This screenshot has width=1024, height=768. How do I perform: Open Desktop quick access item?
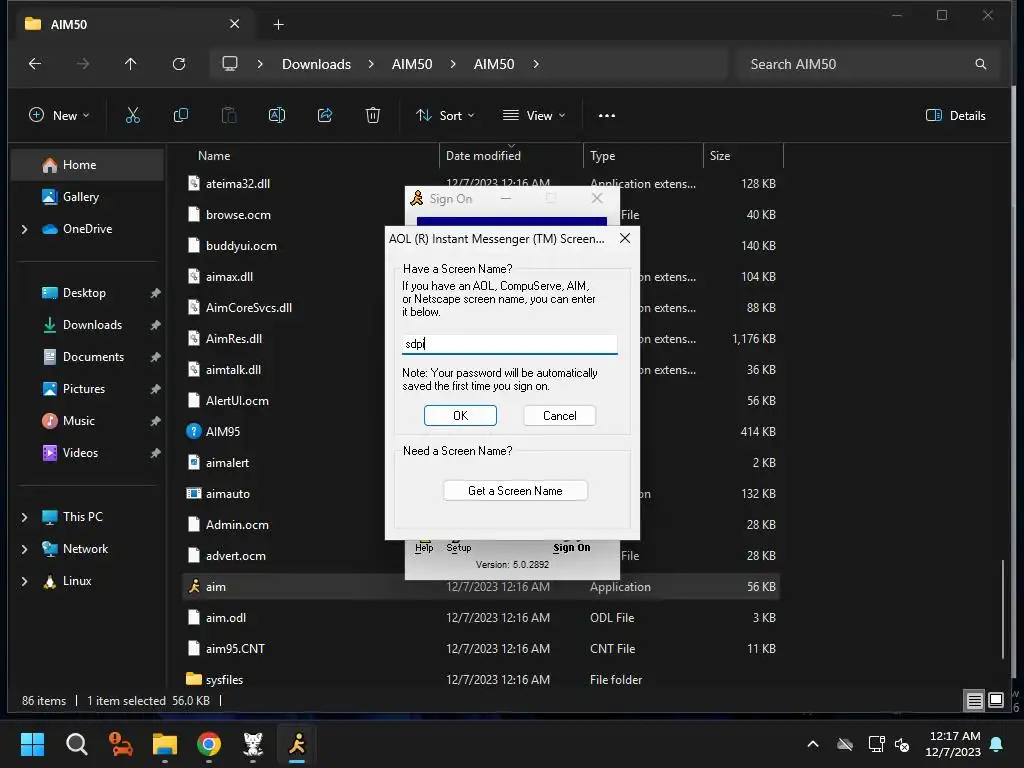click(x=88, y=293)
